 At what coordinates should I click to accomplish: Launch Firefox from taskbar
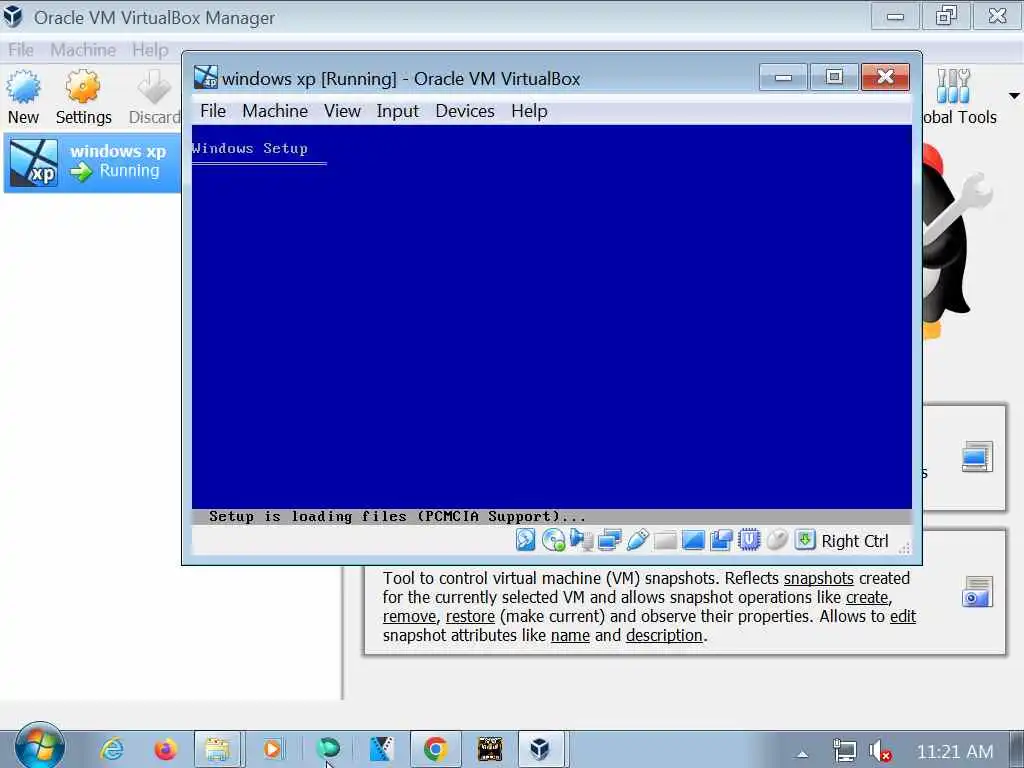tap(165, 748)
